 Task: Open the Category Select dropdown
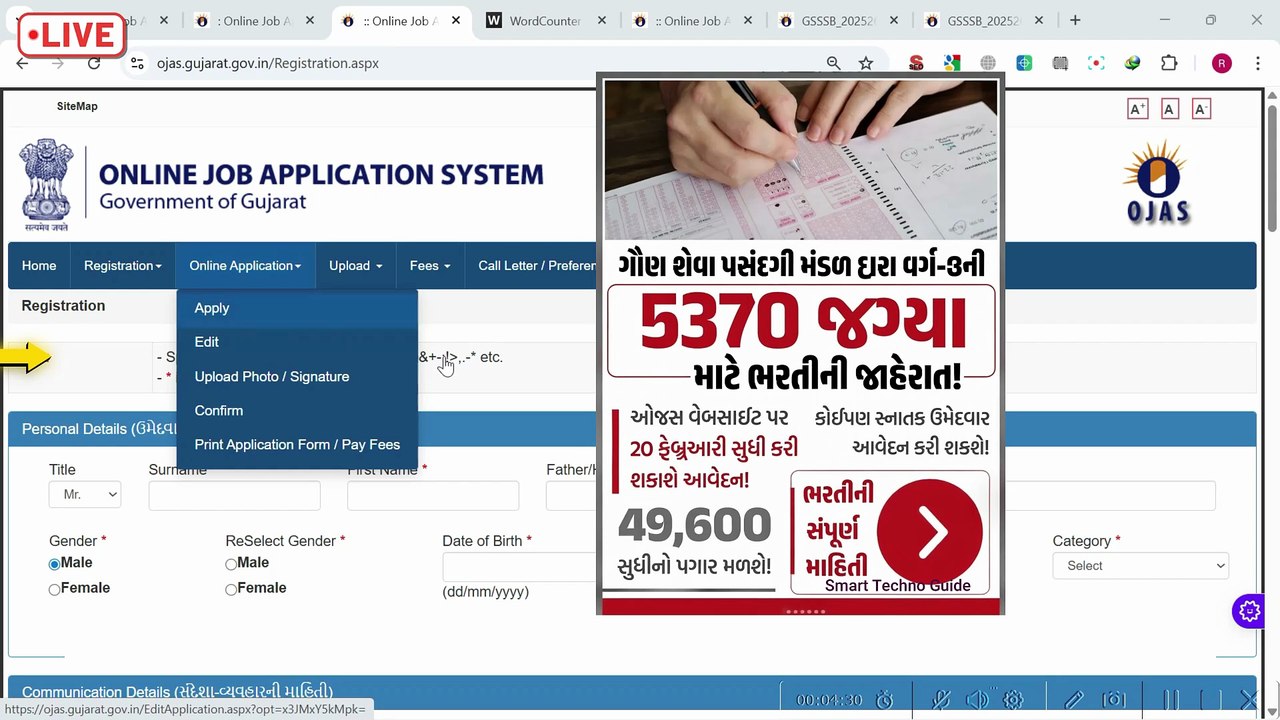click(1141, 566)
